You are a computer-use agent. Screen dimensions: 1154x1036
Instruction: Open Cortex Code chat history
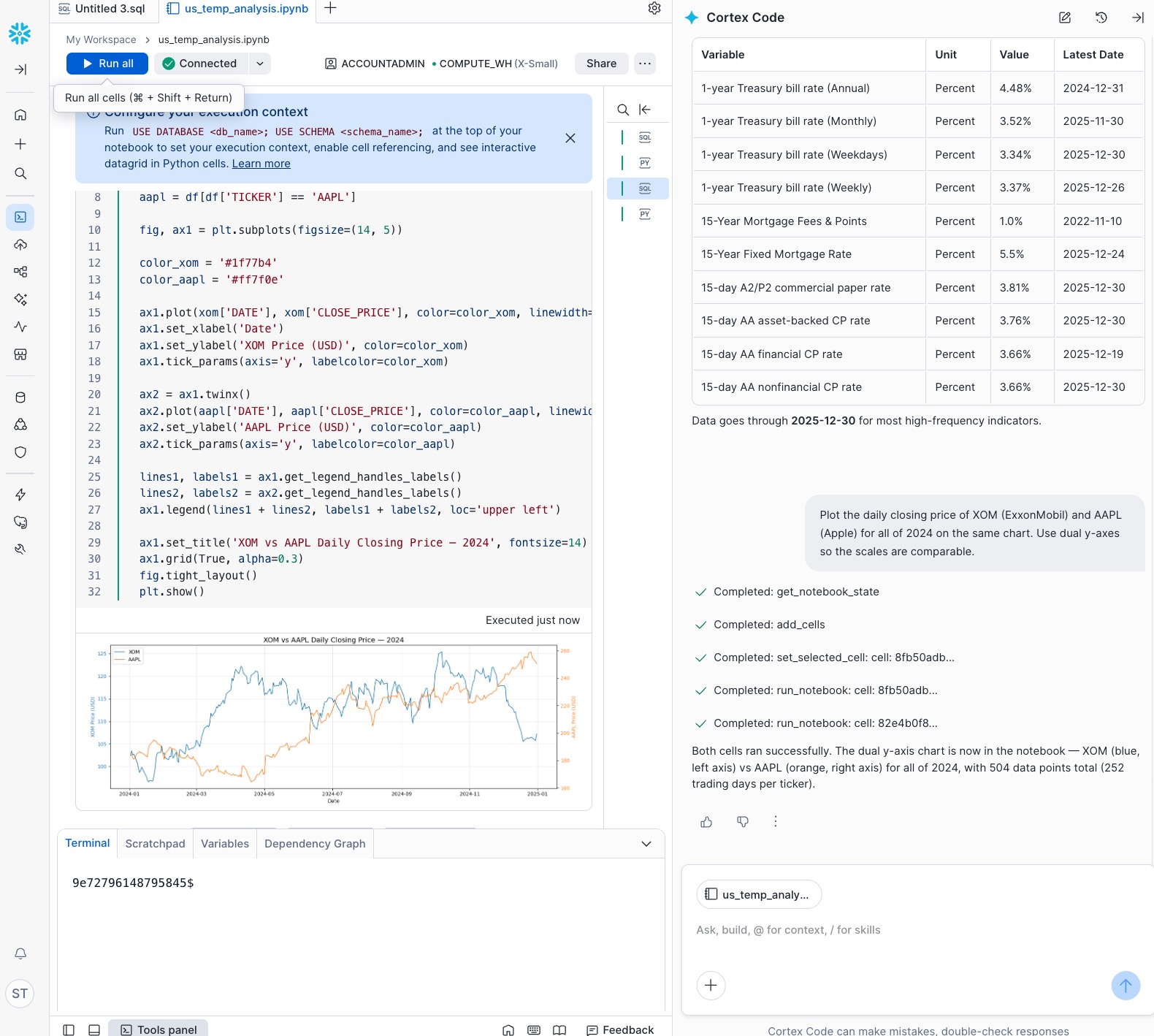tap(1101, 18)
